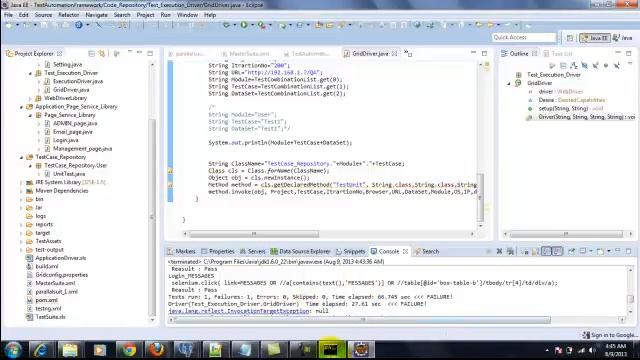640x360 pixels.
Task: Click Collapse All in Project Explorer
Action: coord(91,53)
